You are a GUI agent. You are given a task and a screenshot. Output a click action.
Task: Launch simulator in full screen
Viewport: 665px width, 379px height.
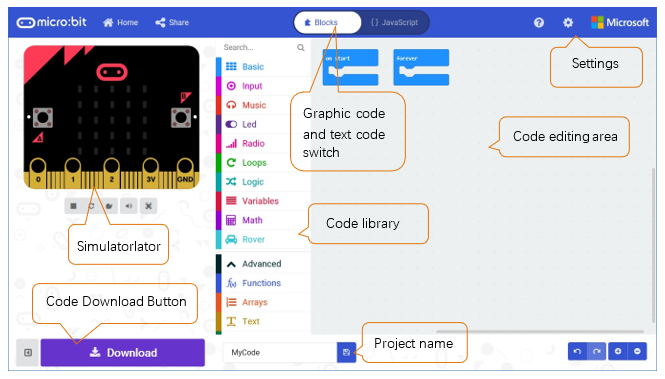coord(148,206)
